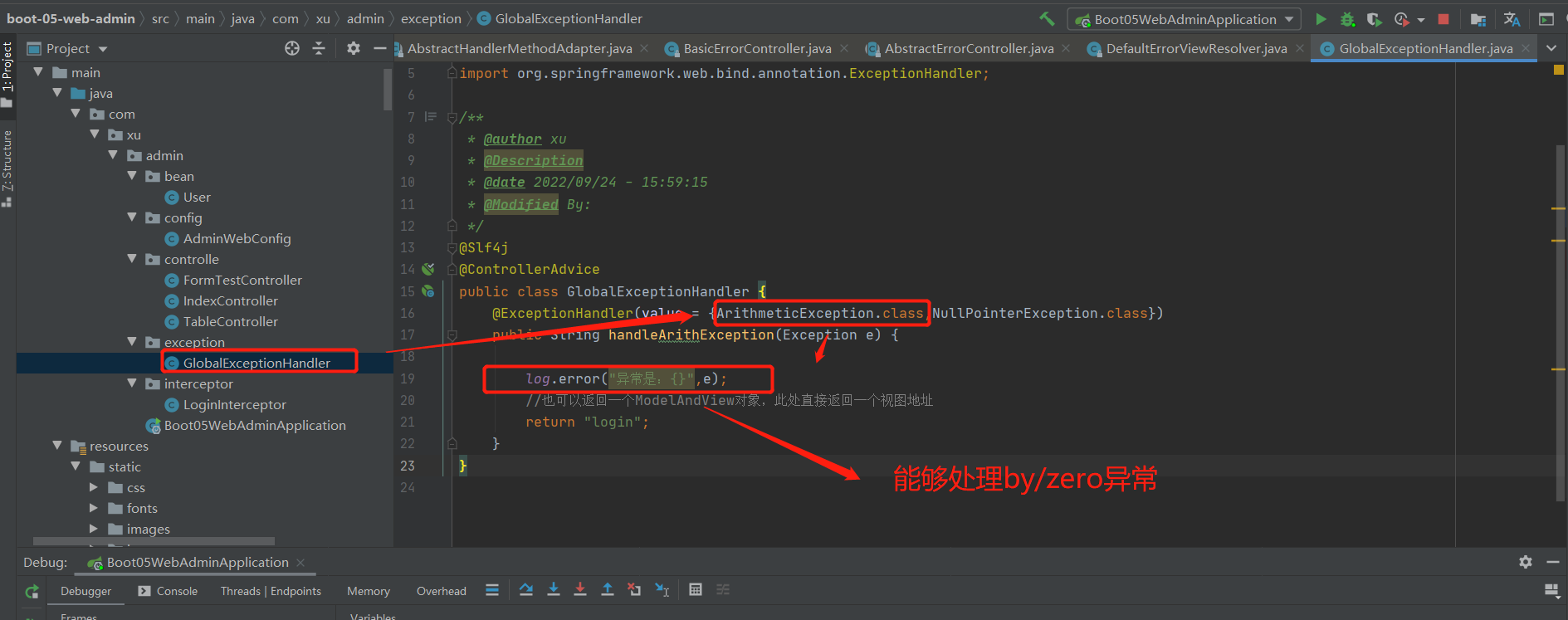1568x620 pixels.
Task: Expand the css folder
Action: 94,487
